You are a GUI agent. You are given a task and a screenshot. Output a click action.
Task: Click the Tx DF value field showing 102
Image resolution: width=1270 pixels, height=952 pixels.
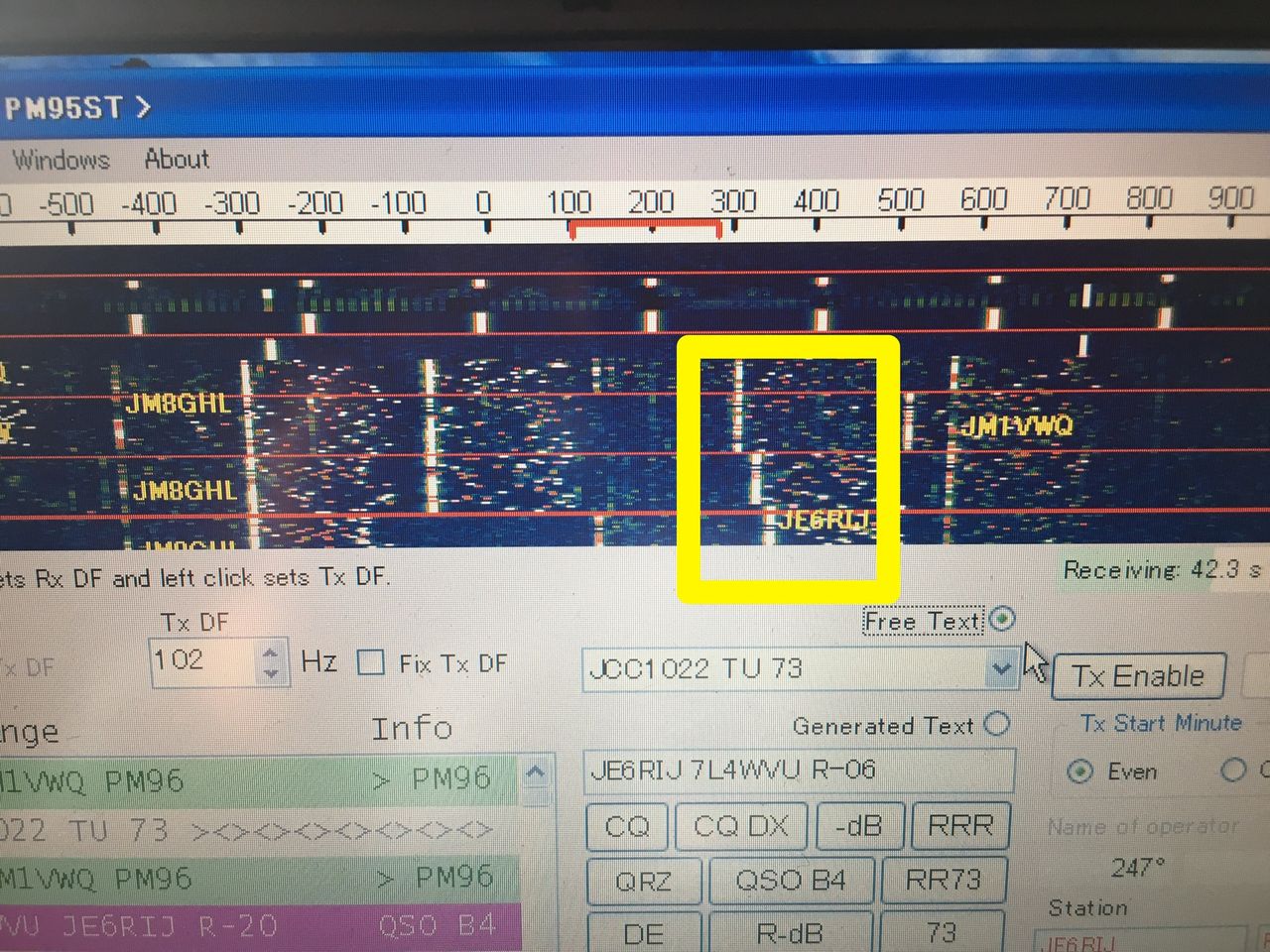(x=204, y=661)
